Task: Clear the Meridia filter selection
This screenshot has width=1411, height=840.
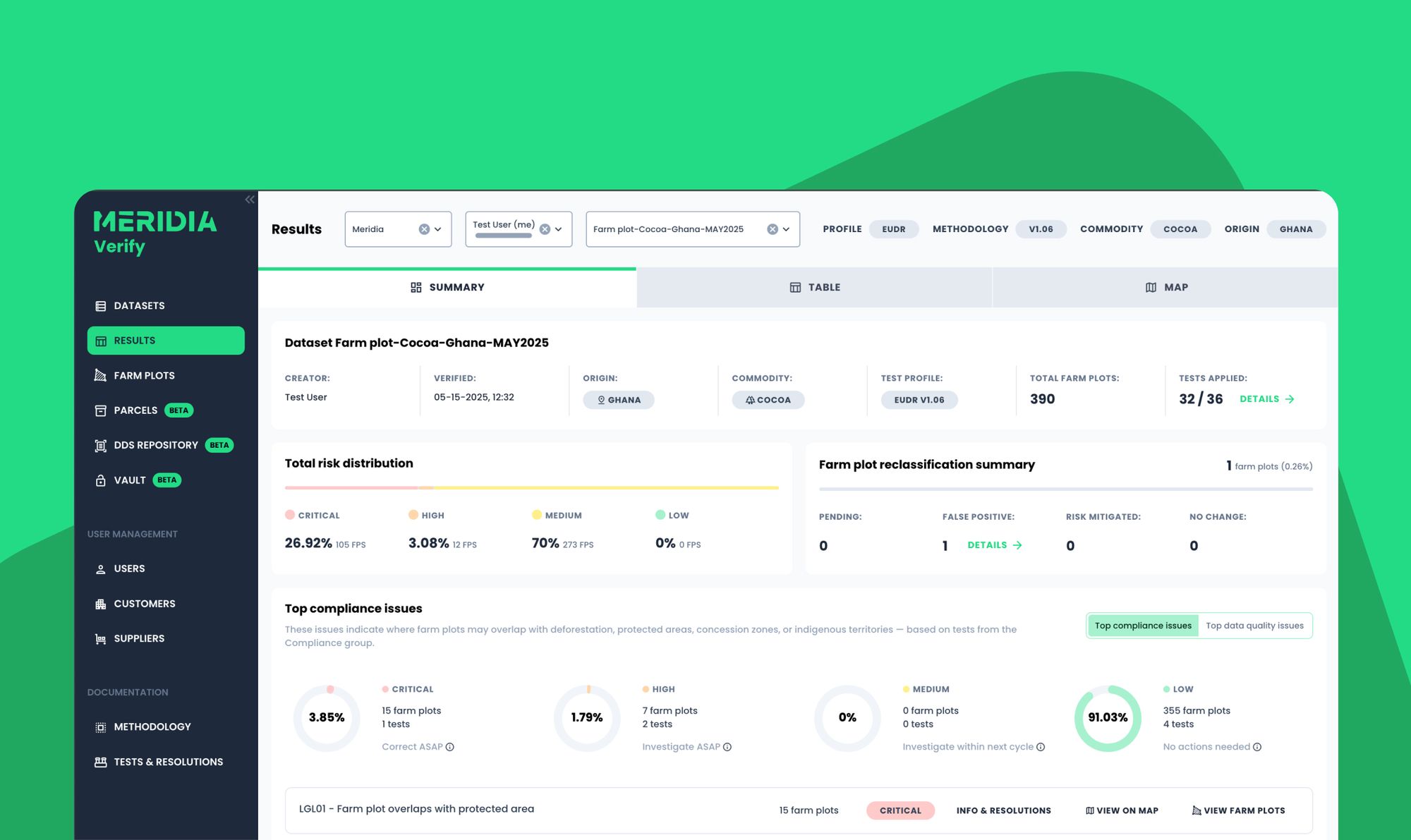Action: [423, 229]
